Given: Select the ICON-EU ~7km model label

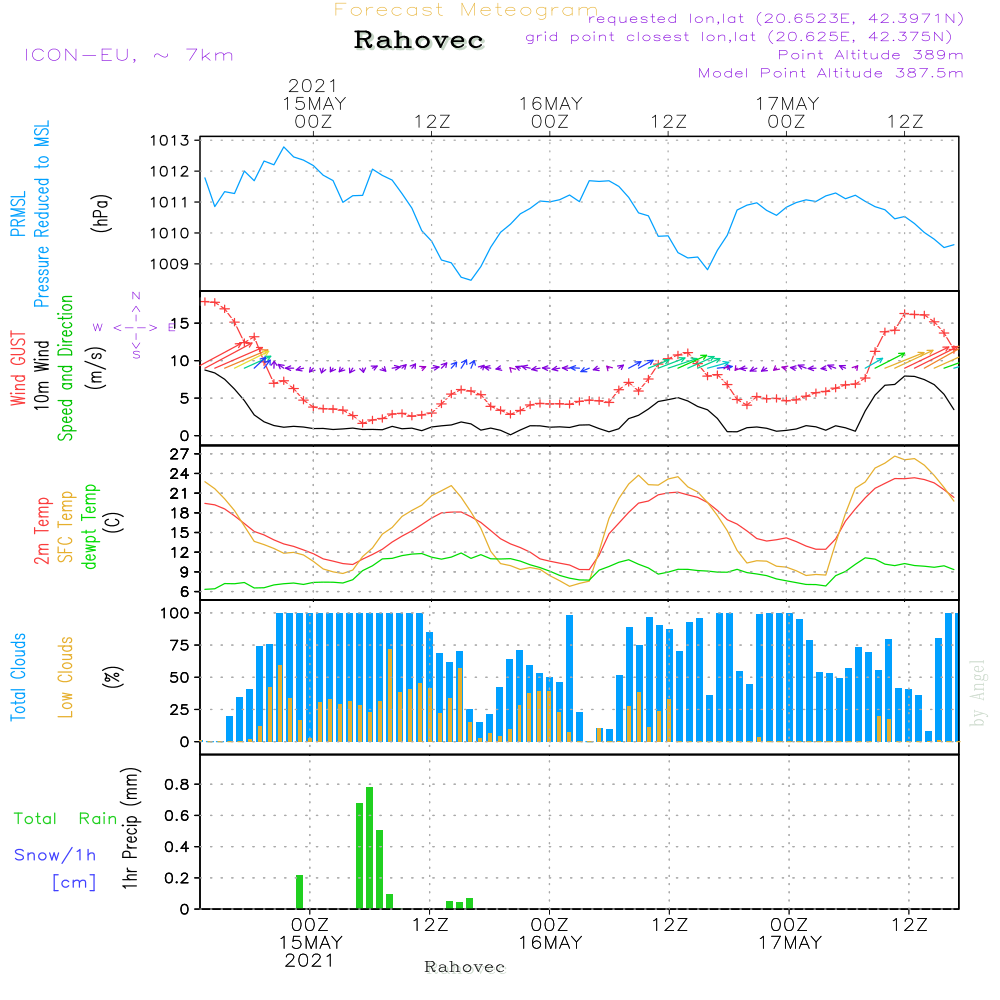Looking at the screenshot, I should pos(128,55).
